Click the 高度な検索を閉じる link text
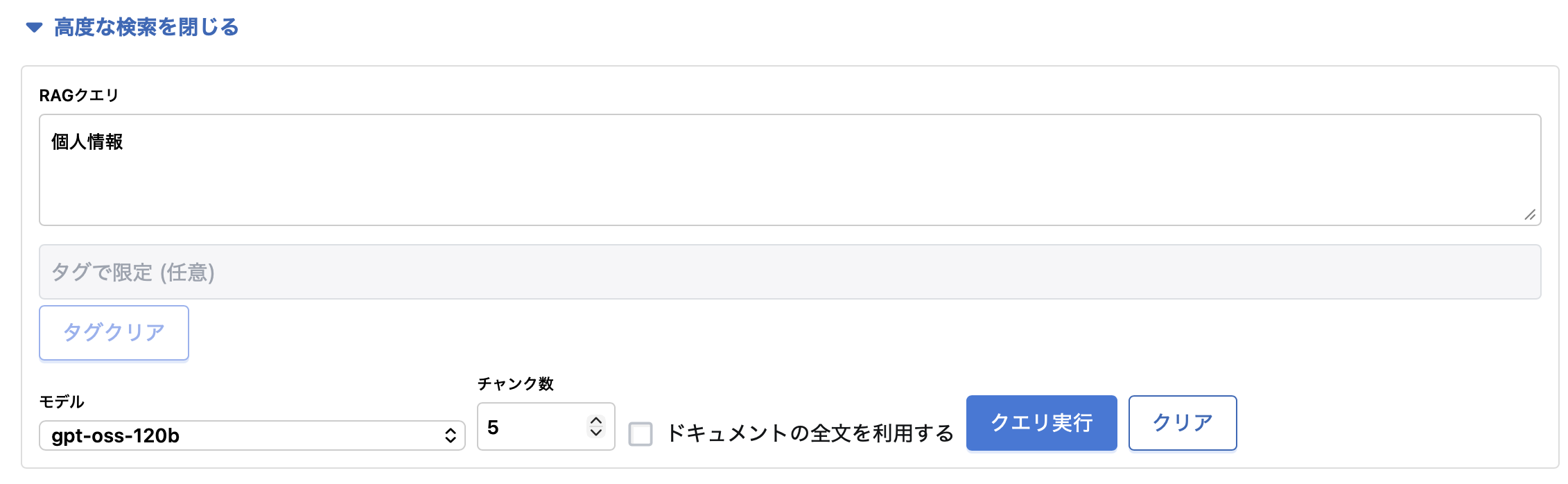Image resolution: width=1568 pixels, height=484 pixels. click(x=146, y=28)
